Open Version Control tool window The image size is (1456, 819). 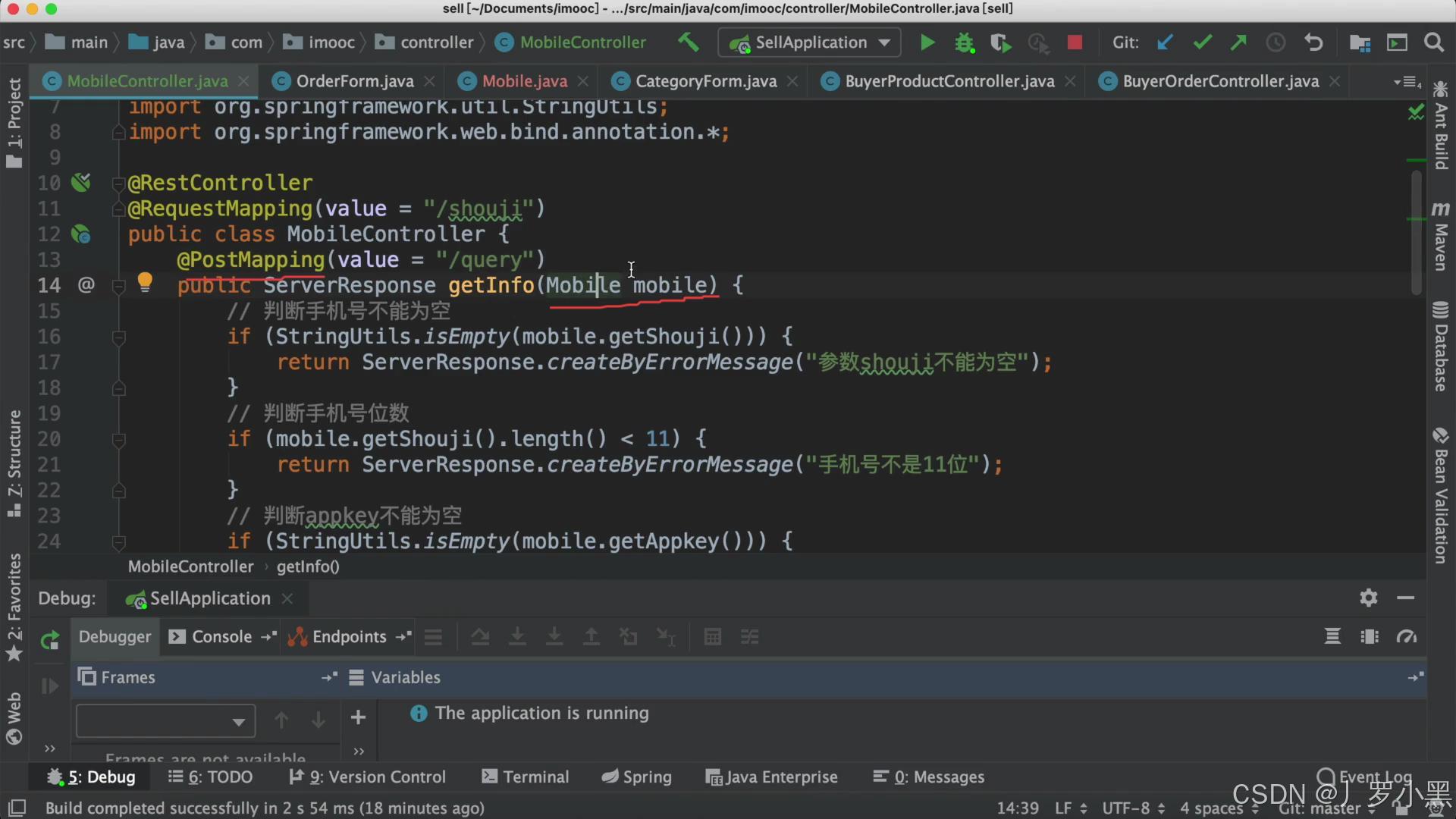point(367,777)
